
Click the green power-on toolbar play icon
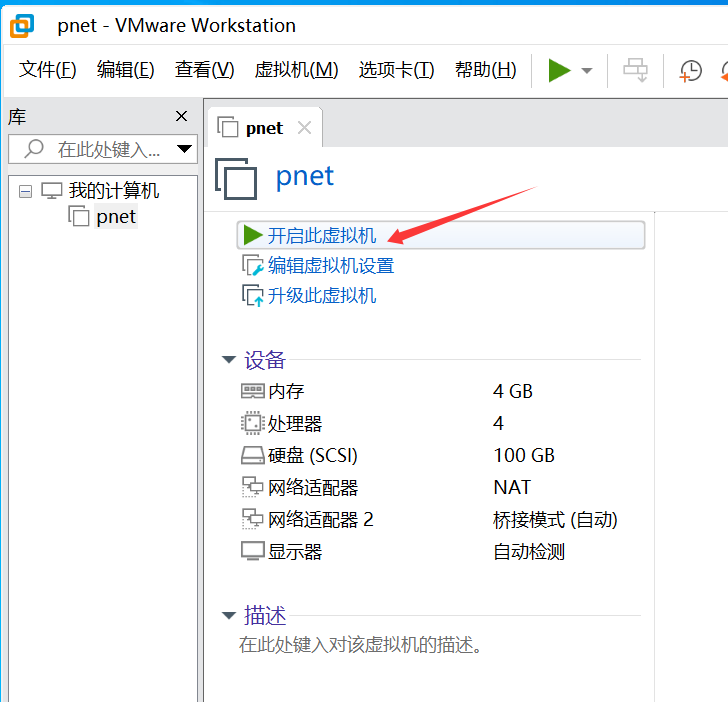(559, 70)
